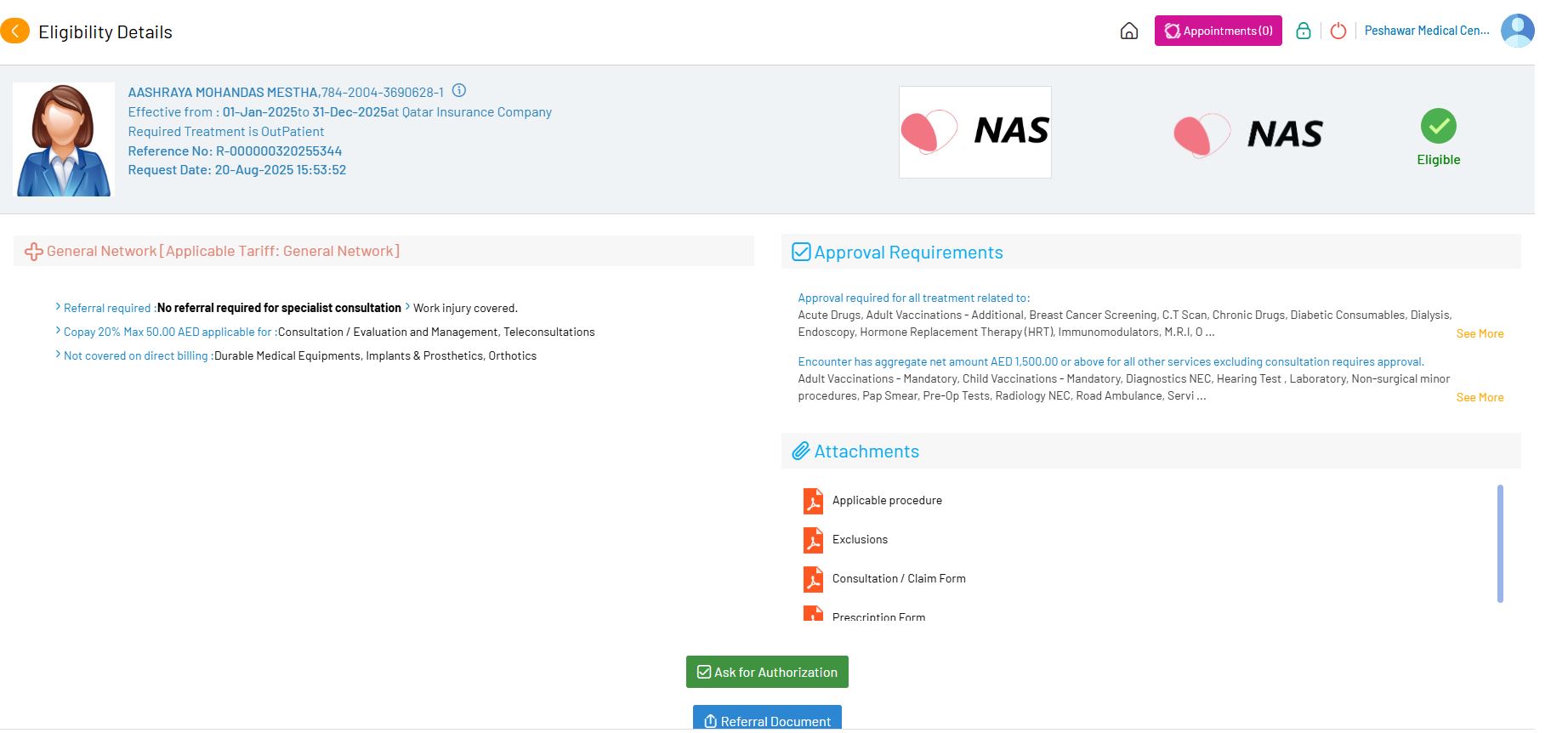Click the green lock icon

tap(1303, 31)
